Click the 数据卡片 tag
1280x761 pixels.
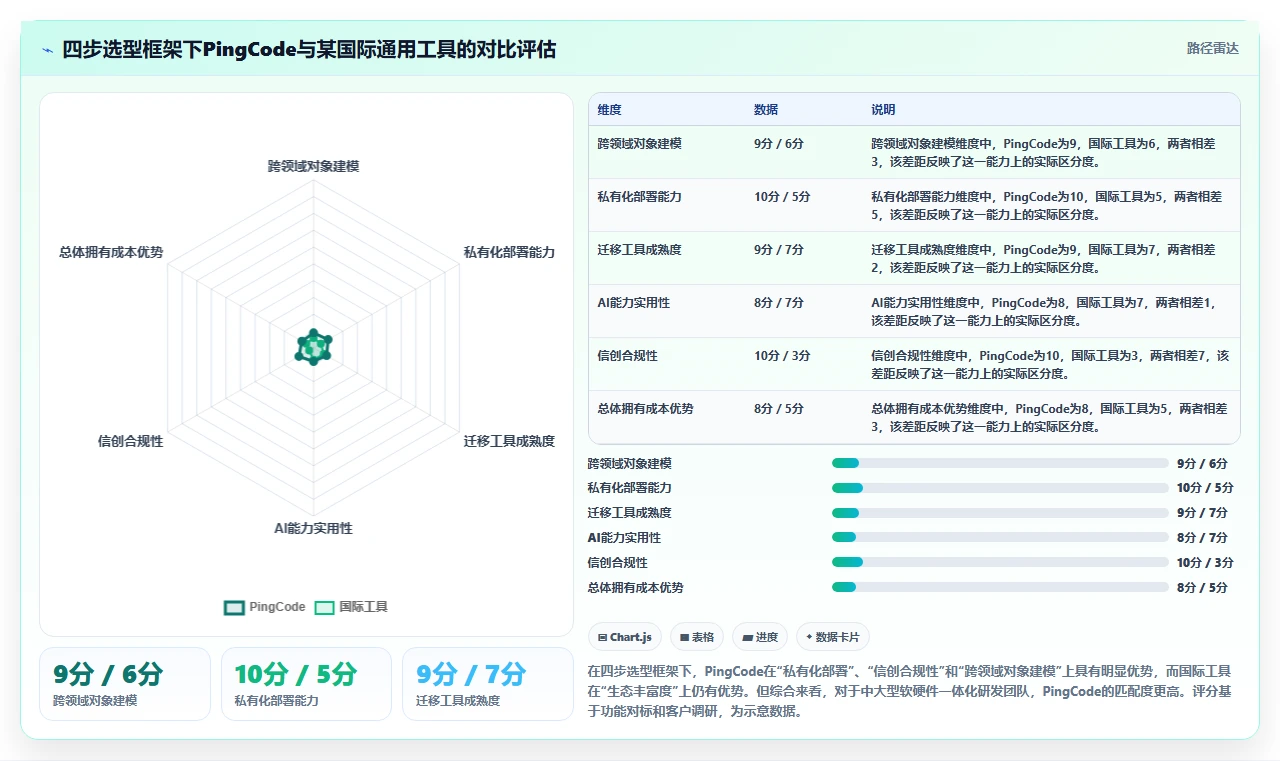tap(832, 637)
